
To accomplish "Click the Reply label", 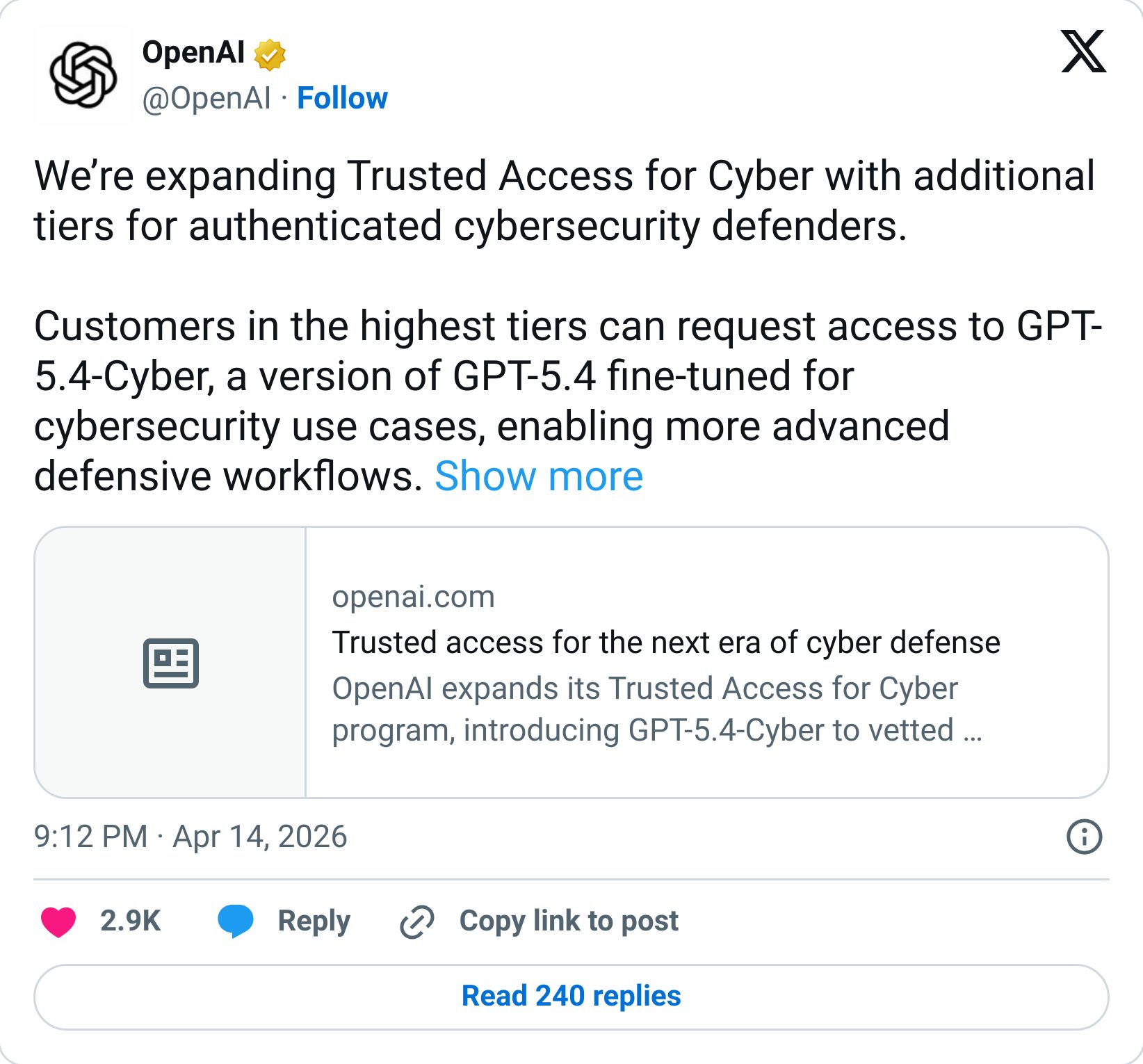I will tap(313, 921).
